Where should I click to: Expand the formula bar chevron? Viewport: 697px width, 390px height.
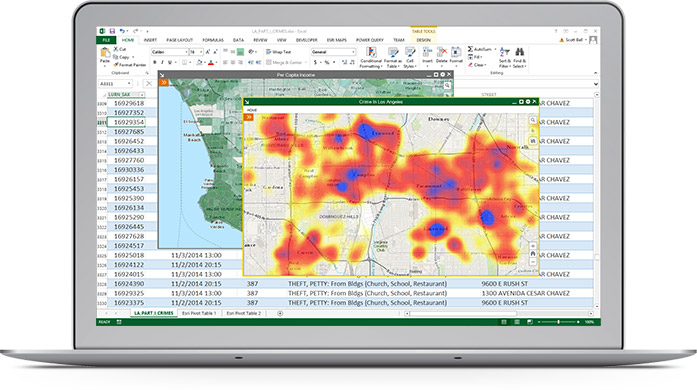coord(596,84)
